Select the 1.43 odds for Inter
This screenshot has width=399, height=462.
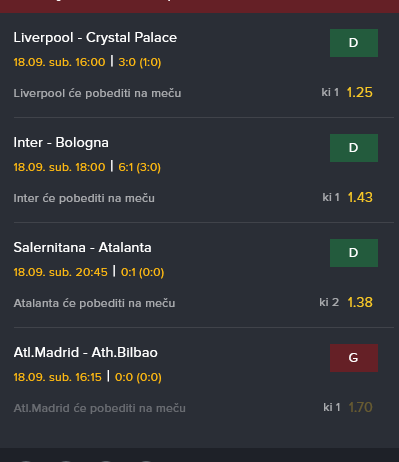(x=360, y=197)
